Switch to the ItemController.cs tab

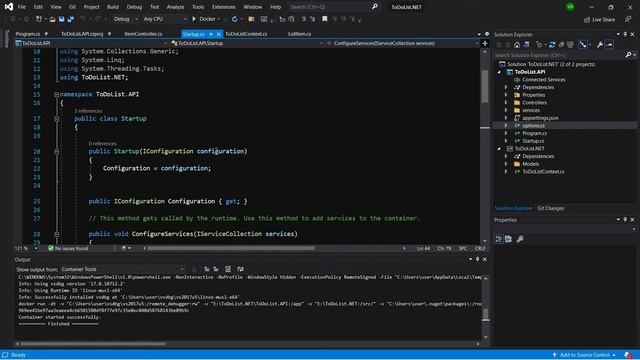point(143,34)
